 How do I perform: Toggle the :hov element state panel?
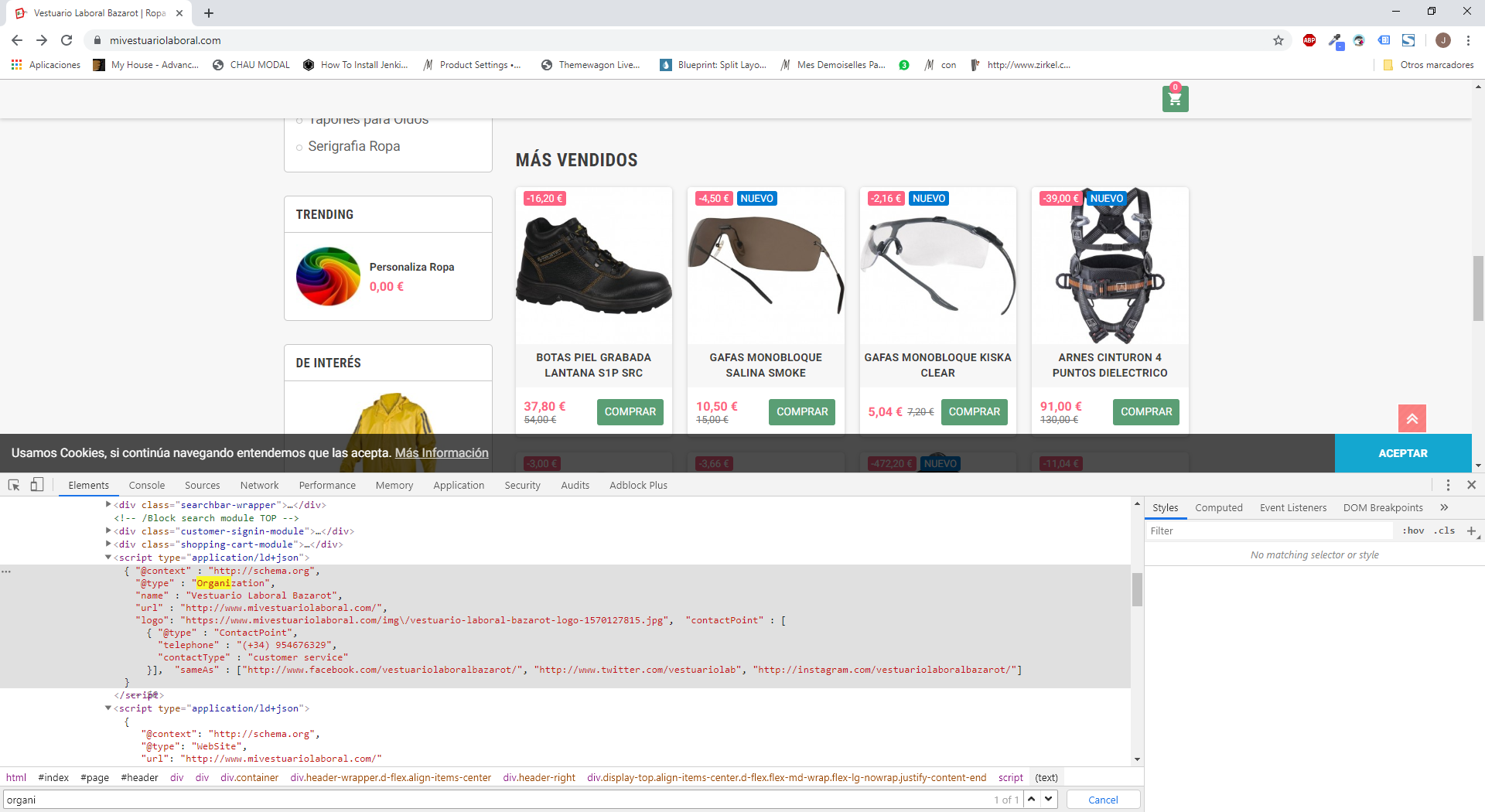click(x=1413, y=531)
